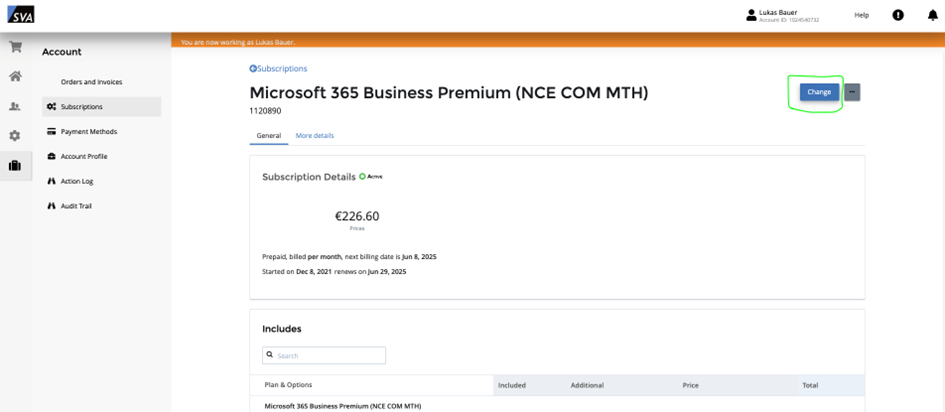Image resolution: width=945 pixels, height=412 pixels.
Task: Go back via the Subscriptions breadcrumb link
Action: pos(279,69)
